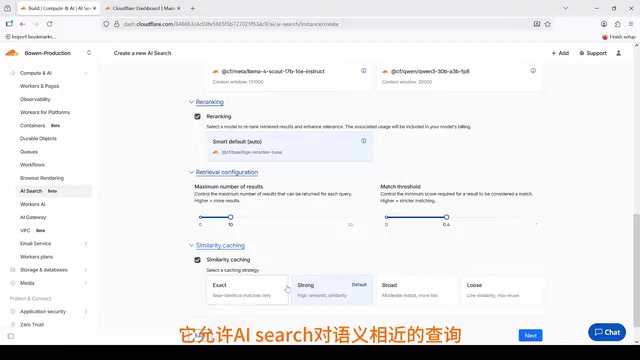640x360 pixels.
Task: Click the Application security shield icon
Action: [x=12, y=311]
